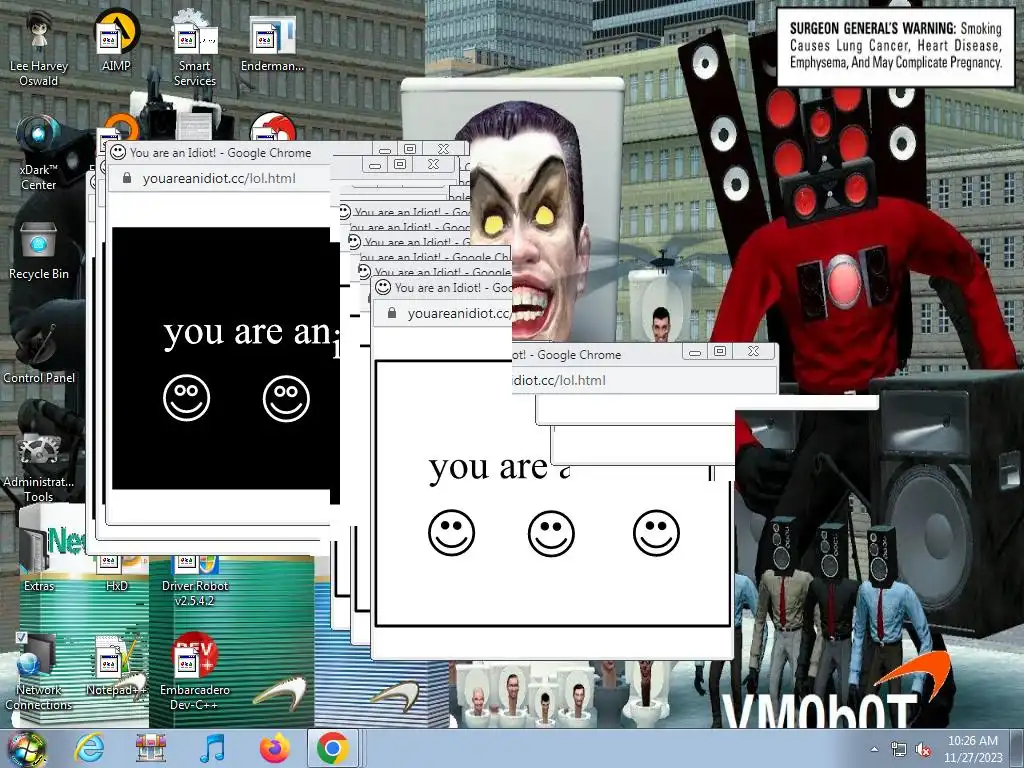
Task: Select the Embarcadero Dev-C++ shortcut
Action: pyautogui.click(x=195, y=671)
